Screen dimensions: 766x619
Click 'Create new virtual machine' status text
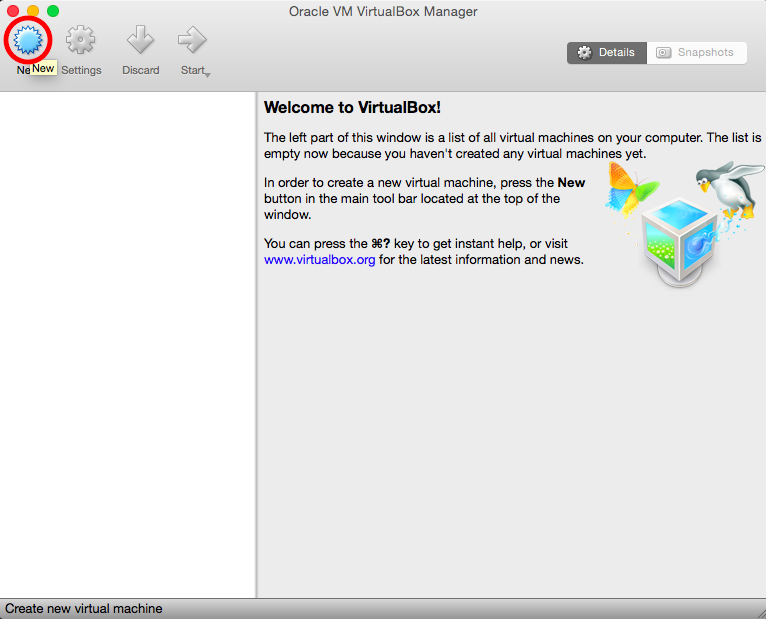pyautogui.click(x=84, y=608)
